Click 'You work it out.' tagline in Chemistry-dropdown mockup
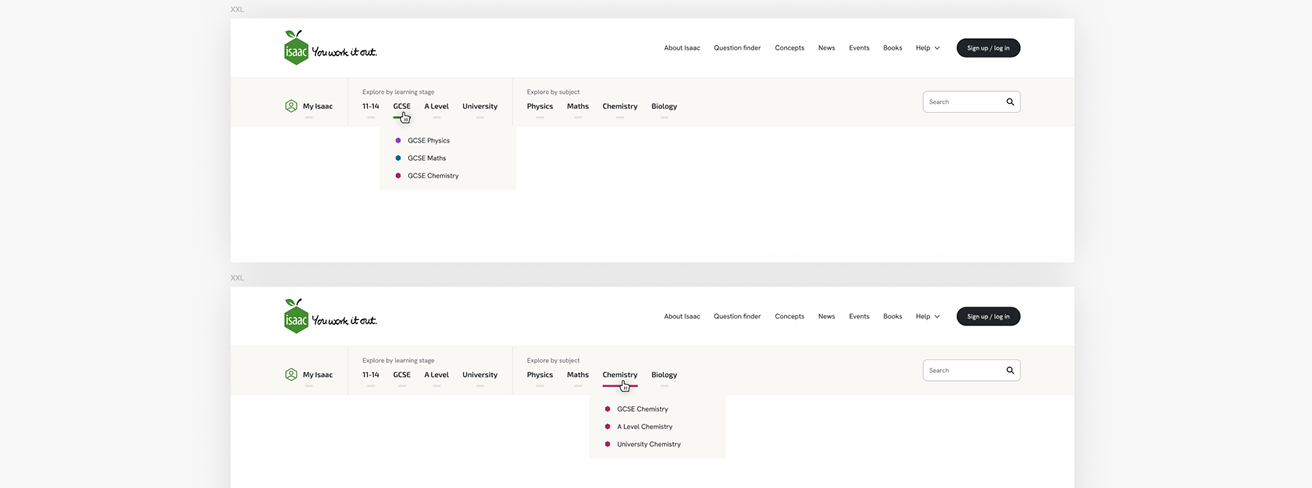 (344, 320)
